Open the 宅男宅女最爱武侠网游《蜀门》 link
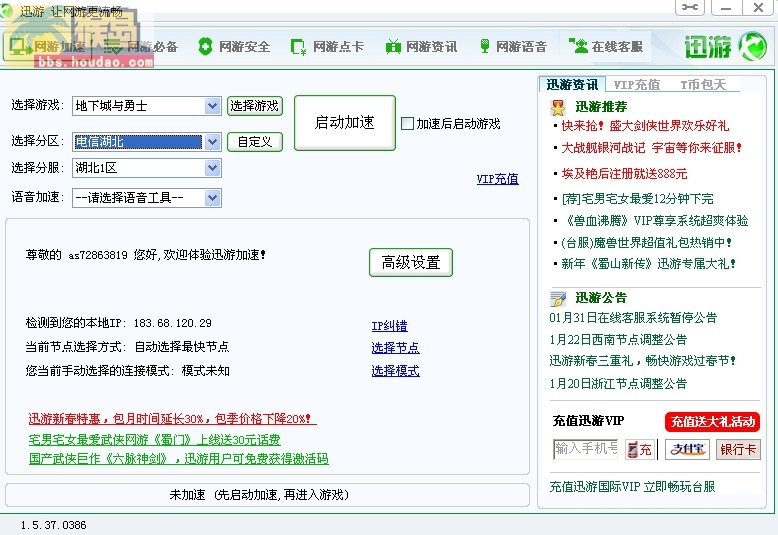Screen dimensions: 778x535 [x=154, y=440]
